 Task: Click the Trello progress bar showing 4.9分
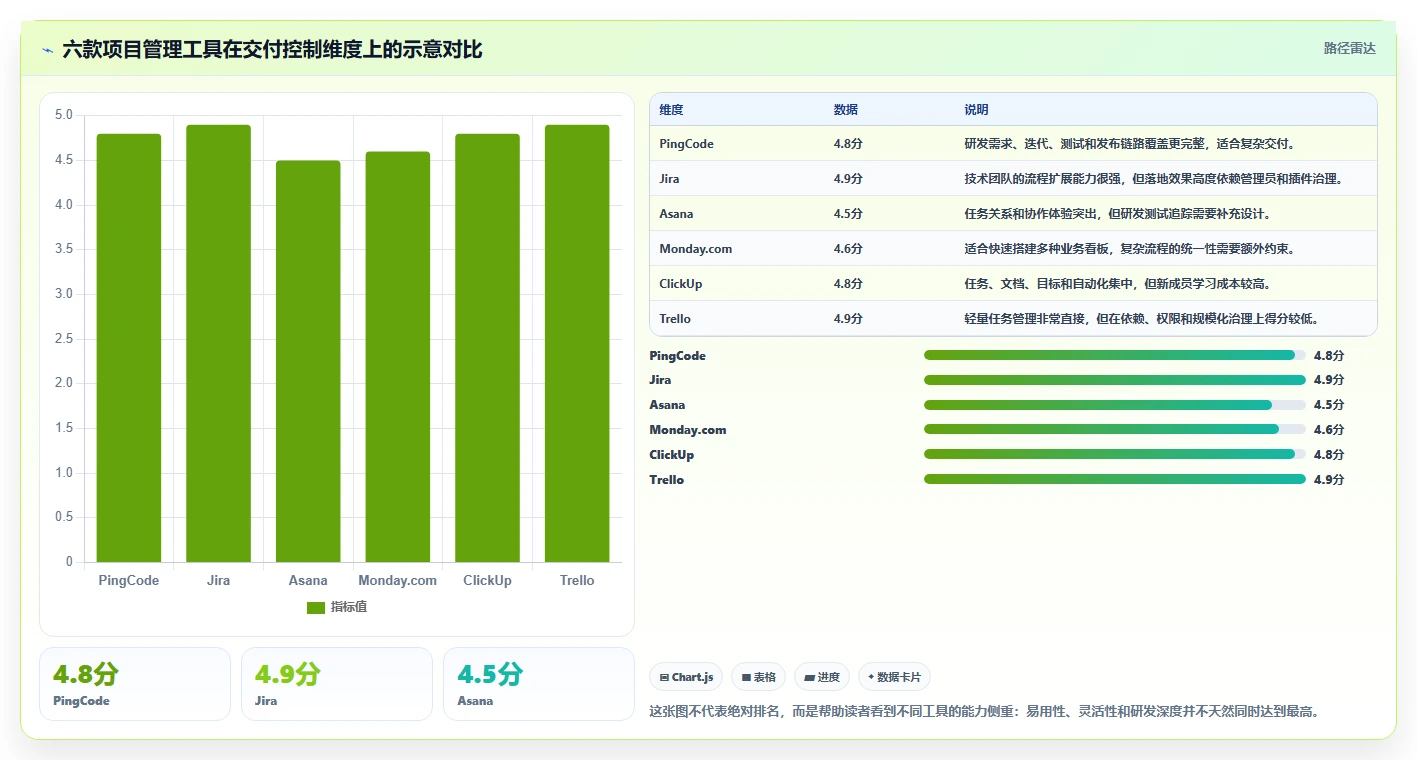(x=1115, y=479)
